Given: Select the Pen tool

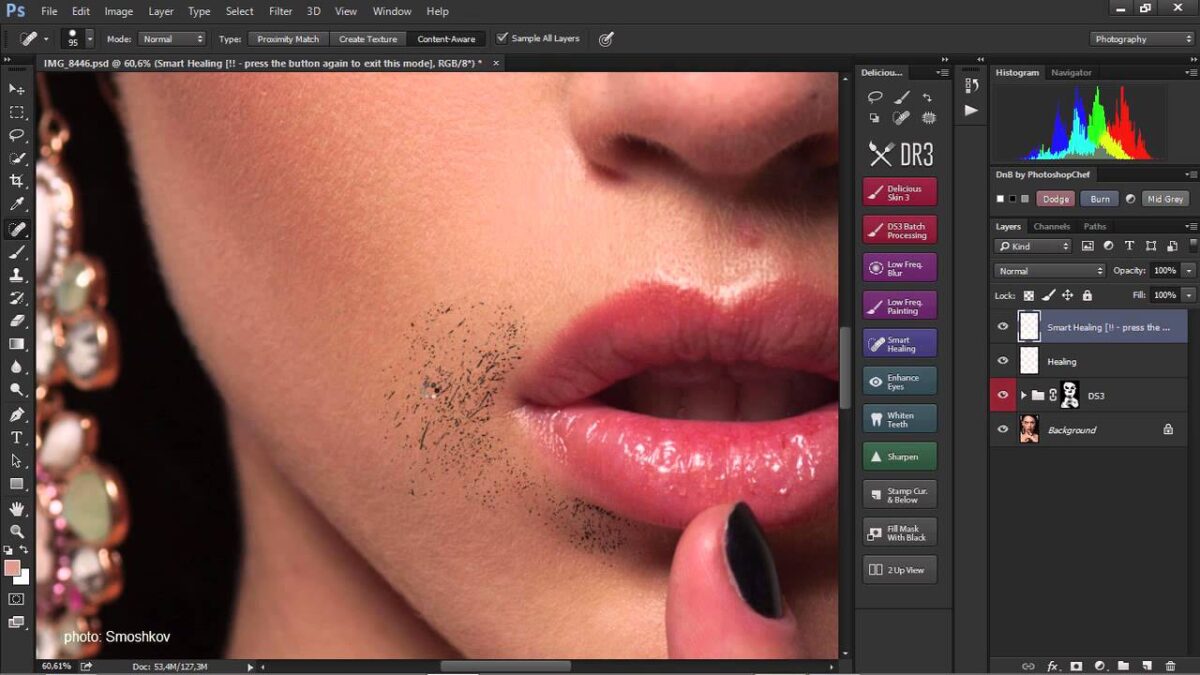Looking at the screenshot, I should (17, 414).
